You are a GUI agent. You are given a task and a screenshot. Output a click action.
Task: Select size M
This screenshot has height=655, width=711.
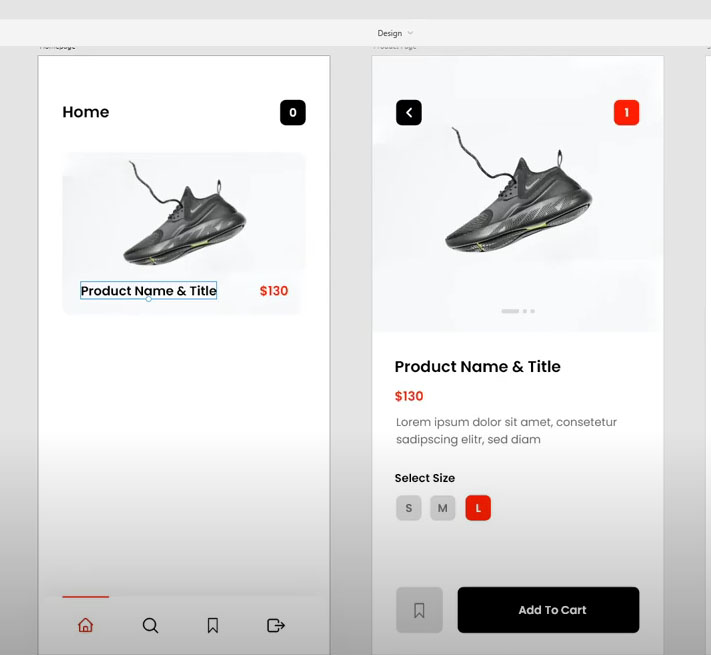443,508
